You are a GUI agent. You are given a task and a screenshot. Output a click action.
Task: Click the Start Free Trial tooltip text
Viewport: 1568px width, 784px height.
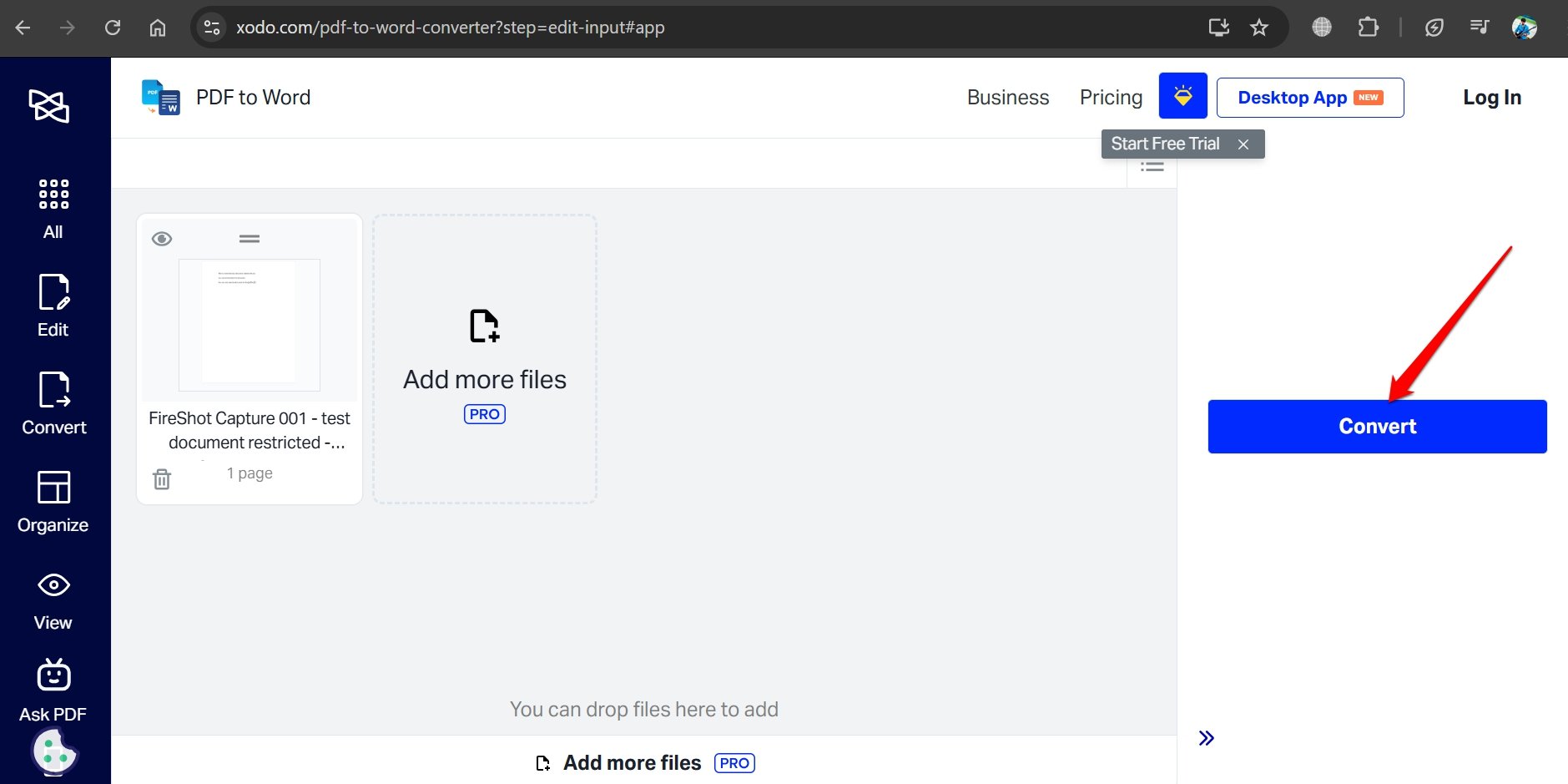click(1165, 144)
